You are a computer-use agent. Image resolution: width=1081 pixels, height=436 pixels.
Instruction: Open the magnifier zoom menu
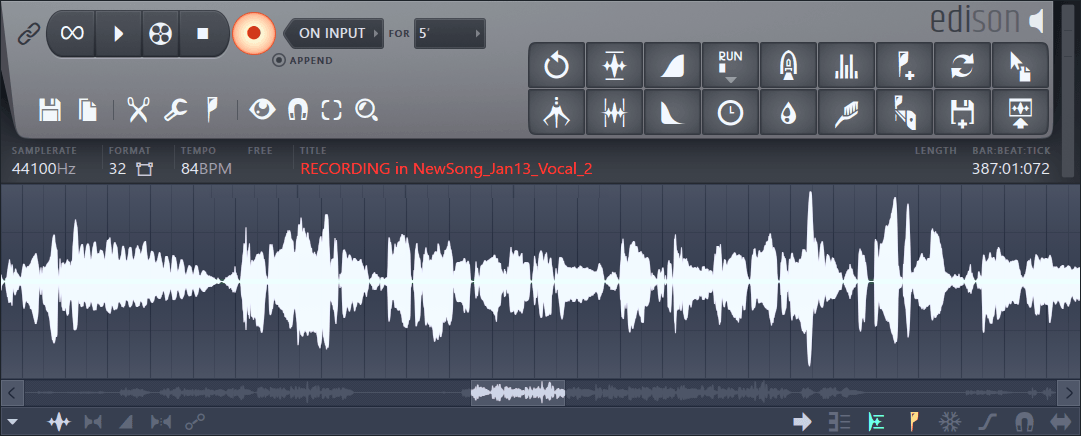click(367, 110)
